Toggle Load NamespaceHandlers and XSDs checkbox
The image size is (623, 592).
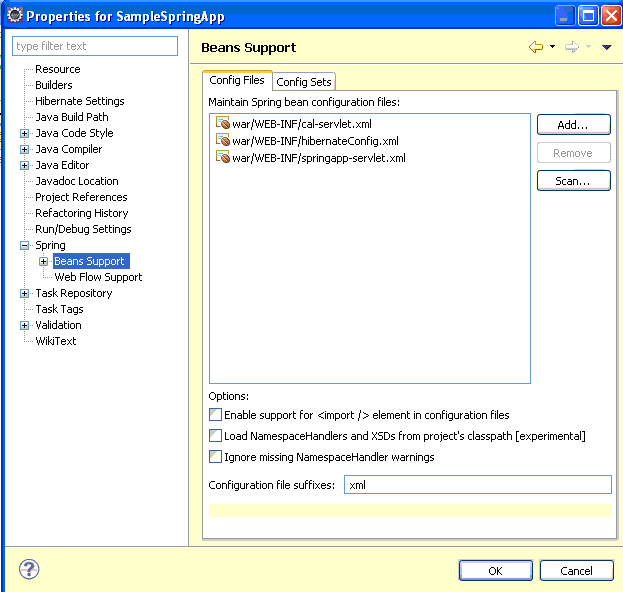point(215,436)
